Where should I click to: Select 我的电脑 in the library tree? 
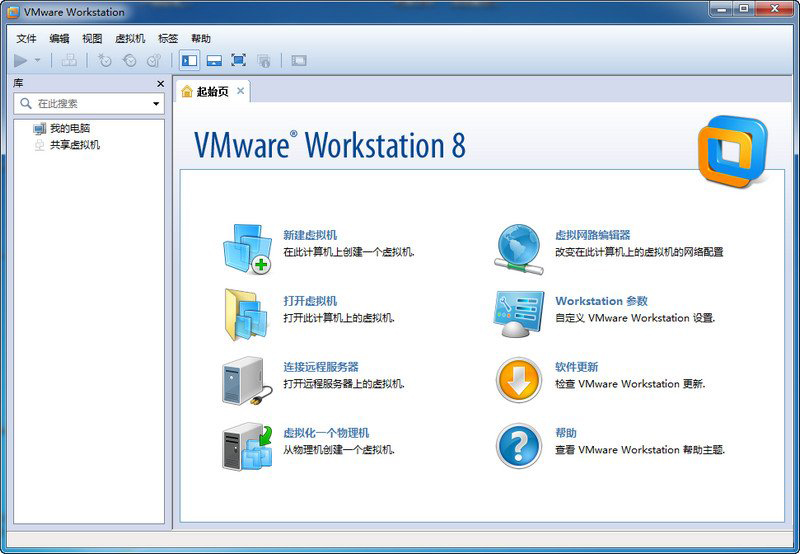tap(70, 128)
